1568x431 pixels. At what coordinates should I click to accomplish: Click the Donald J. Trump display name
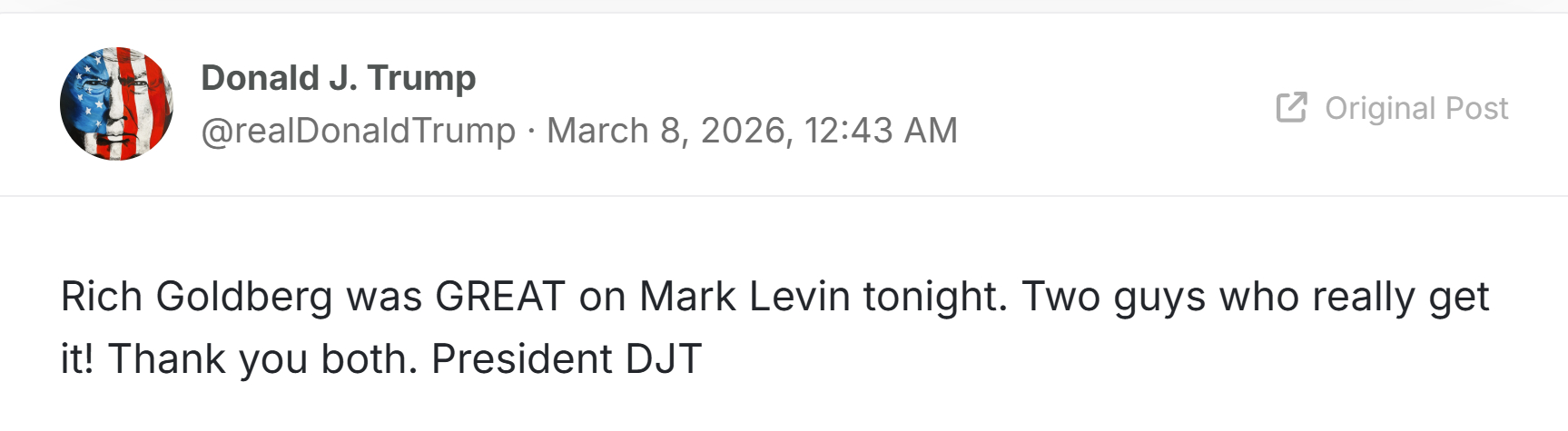pyautogui.click(x=338, y=78)
